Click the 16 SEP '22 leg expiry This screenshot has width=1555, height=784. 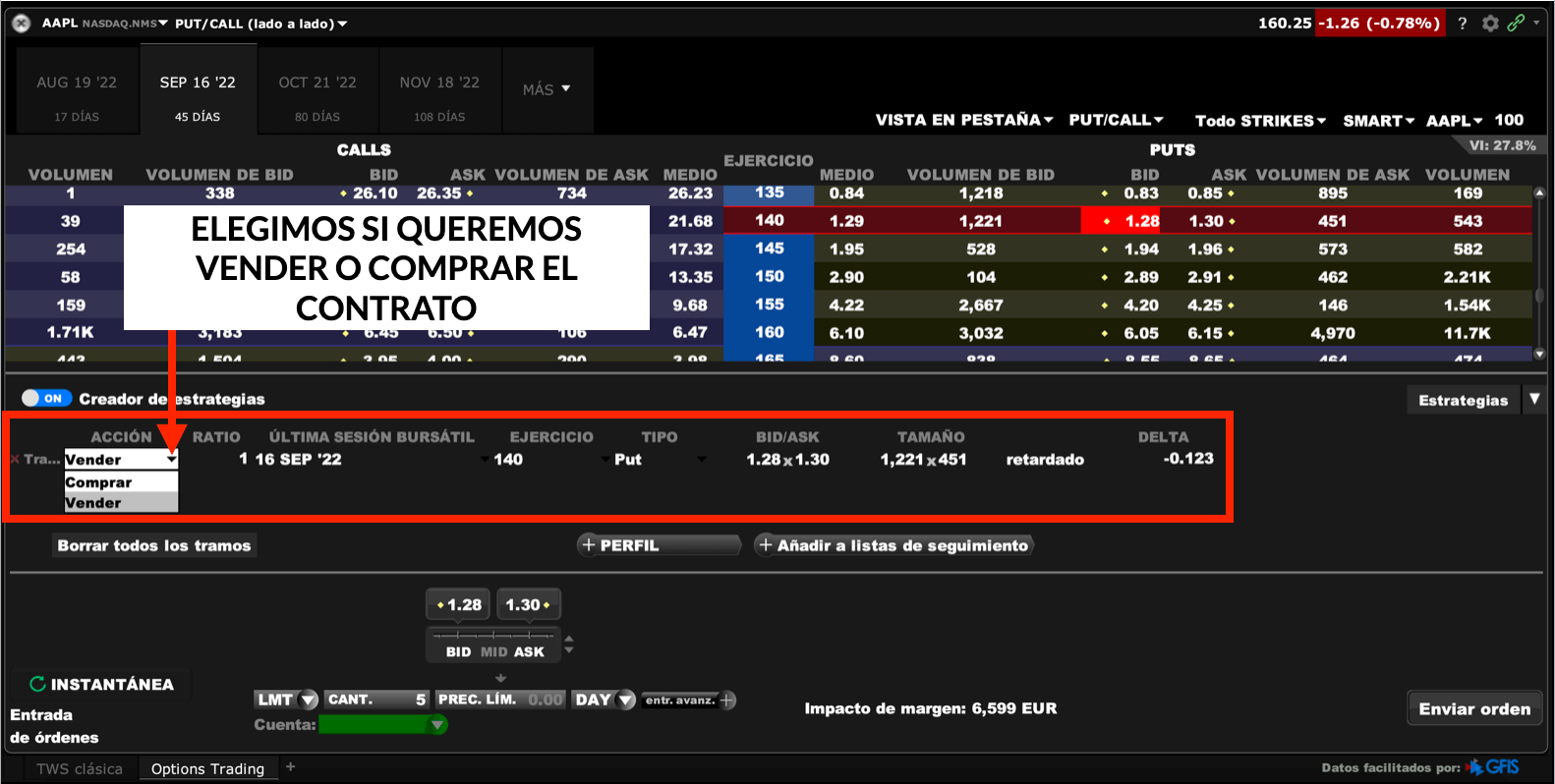click(298, 459)
